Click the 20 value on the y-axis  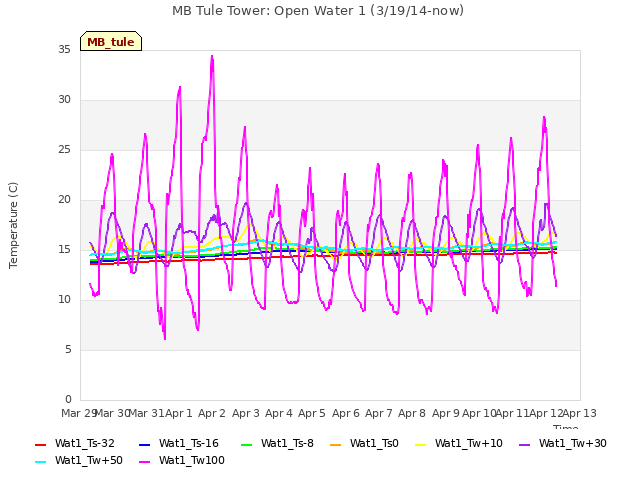(x=64, y=200)
